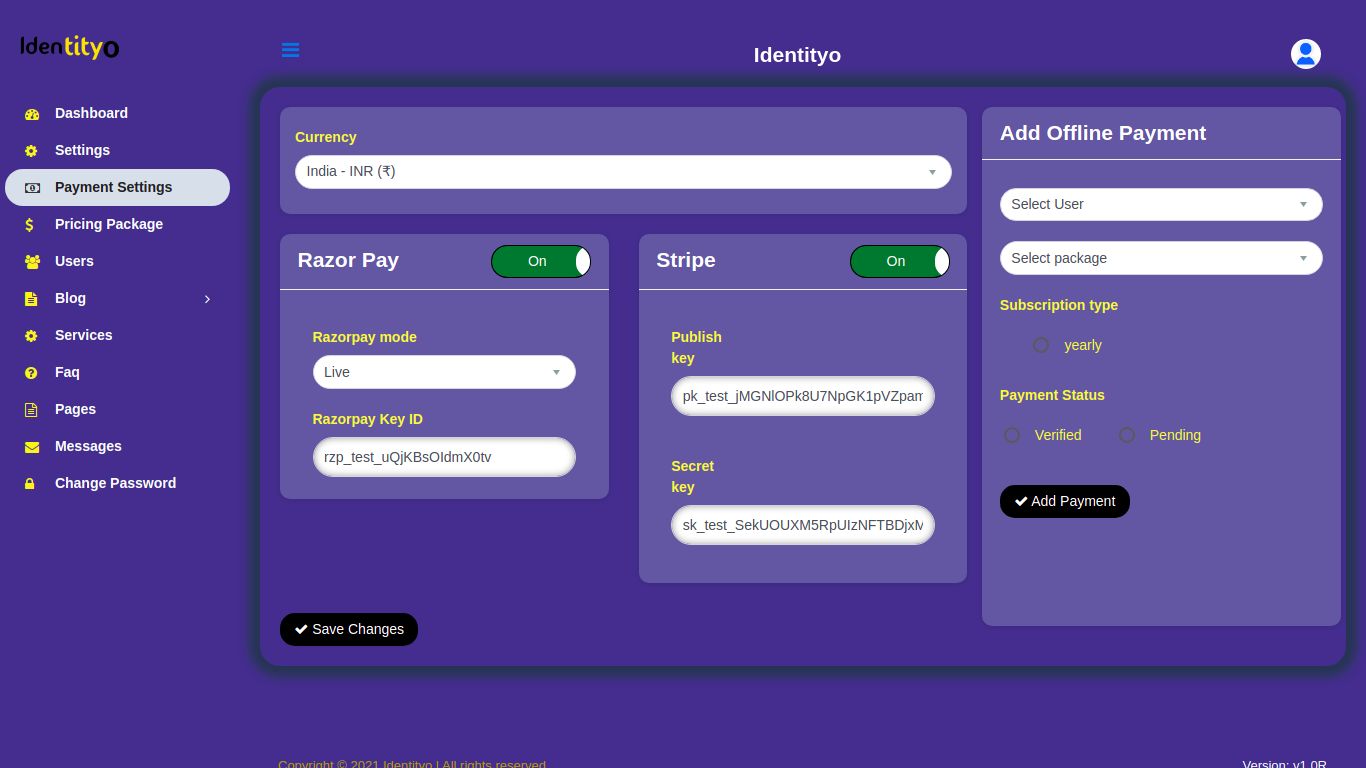Click the Identityo page title
This screenshot has width=1366, height=768.
tap(797, 55)
